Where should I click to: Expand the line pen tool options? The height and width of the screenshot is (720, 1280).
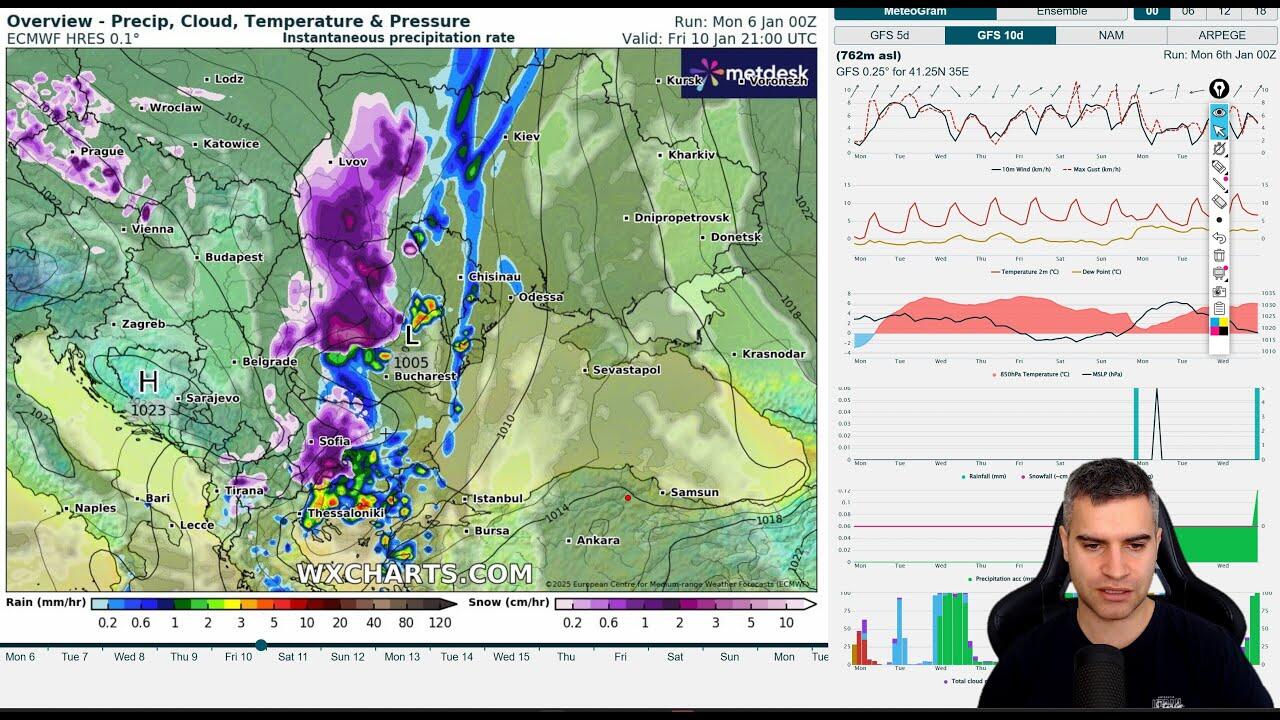[1219, 185]
